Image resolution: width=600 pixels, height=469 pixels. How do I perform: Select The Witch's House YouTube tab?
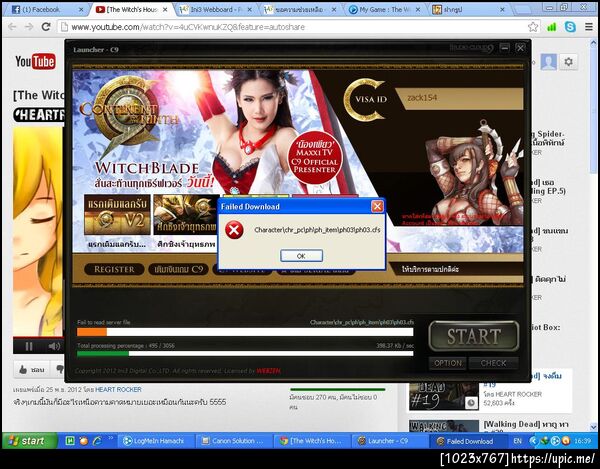pos(130,10)
